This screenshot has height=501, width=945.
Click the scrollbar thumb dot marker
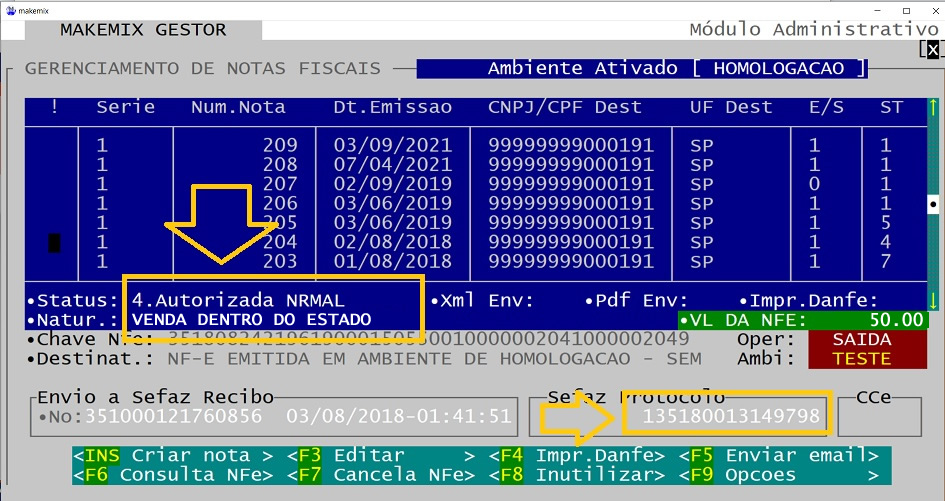click(x=933, y=204)
